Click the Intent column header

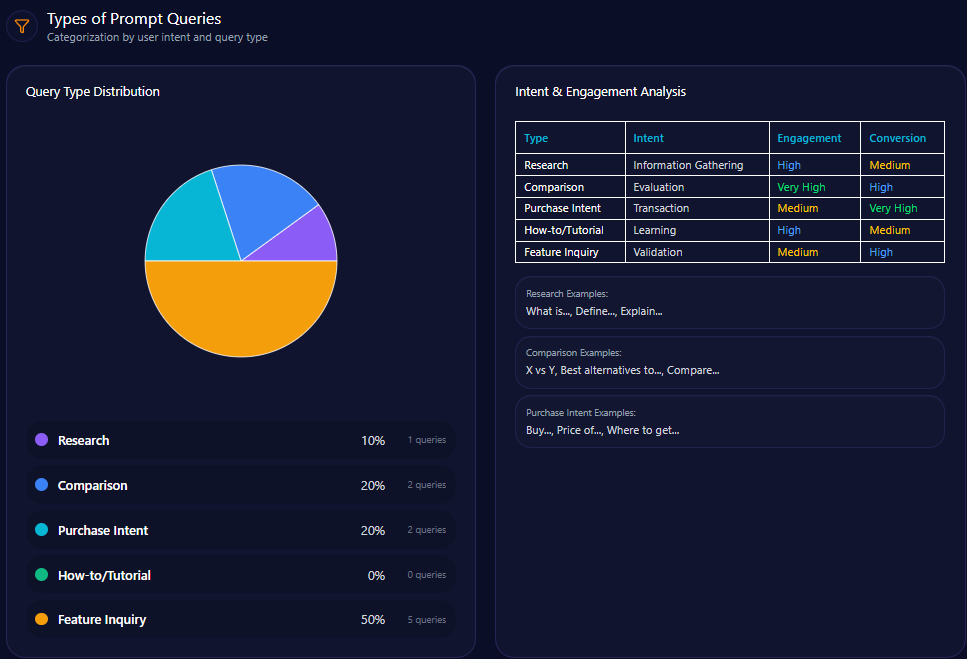click(x=648, y=138)
